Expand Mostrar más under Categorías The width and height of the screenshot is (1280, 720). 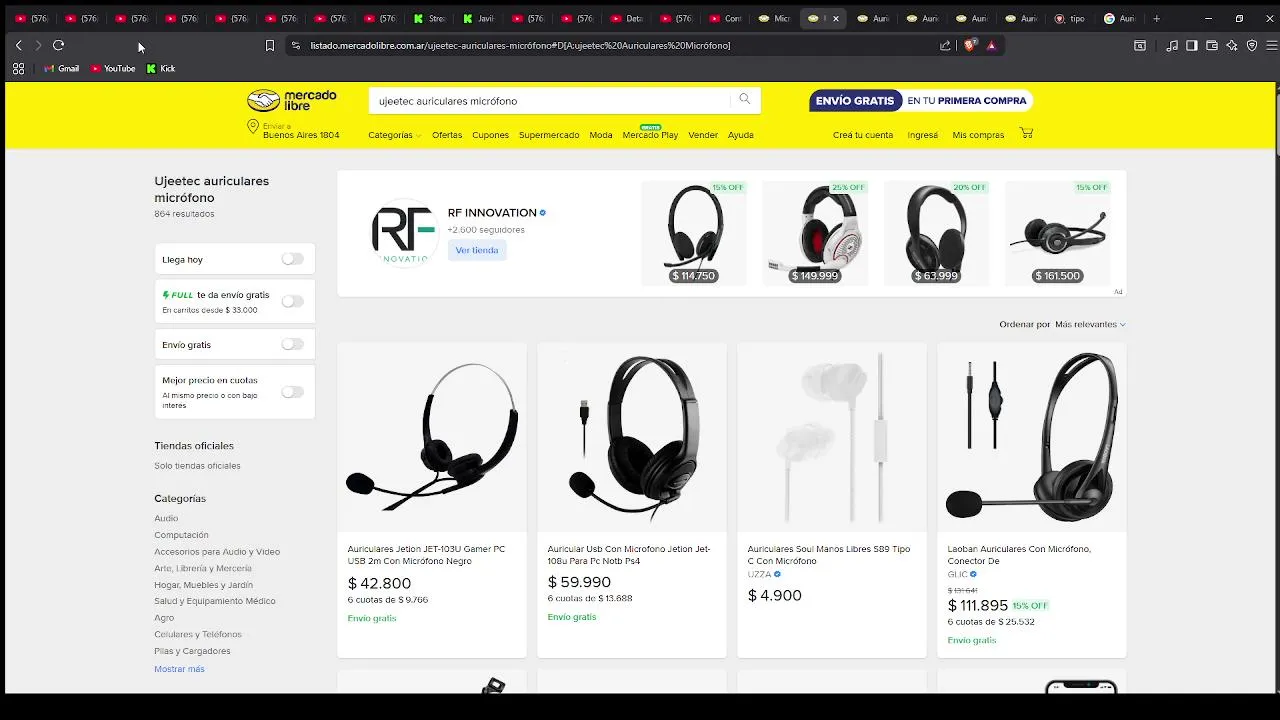(179, 668)
